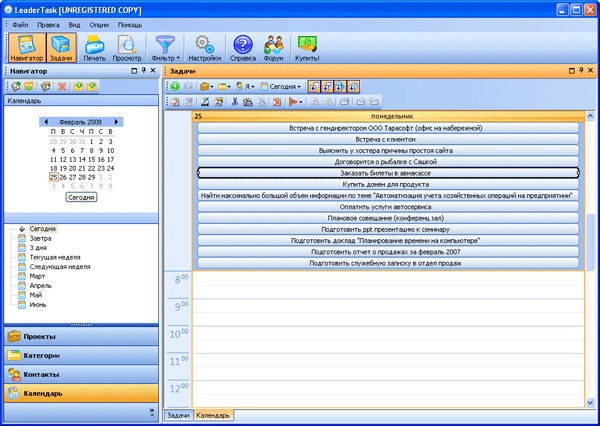The image size is (600, 426).
Task: Click the first add icon in Навигатор toolbar
Action: coord(16,87)
